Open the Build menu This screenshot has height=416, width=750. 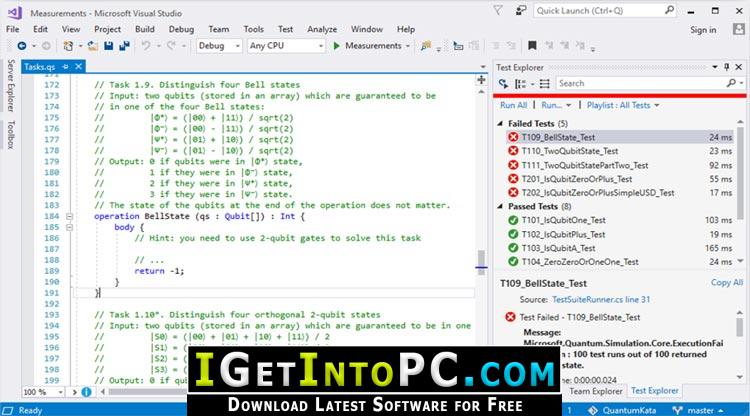pyautogui.click(x=144, y=29)
